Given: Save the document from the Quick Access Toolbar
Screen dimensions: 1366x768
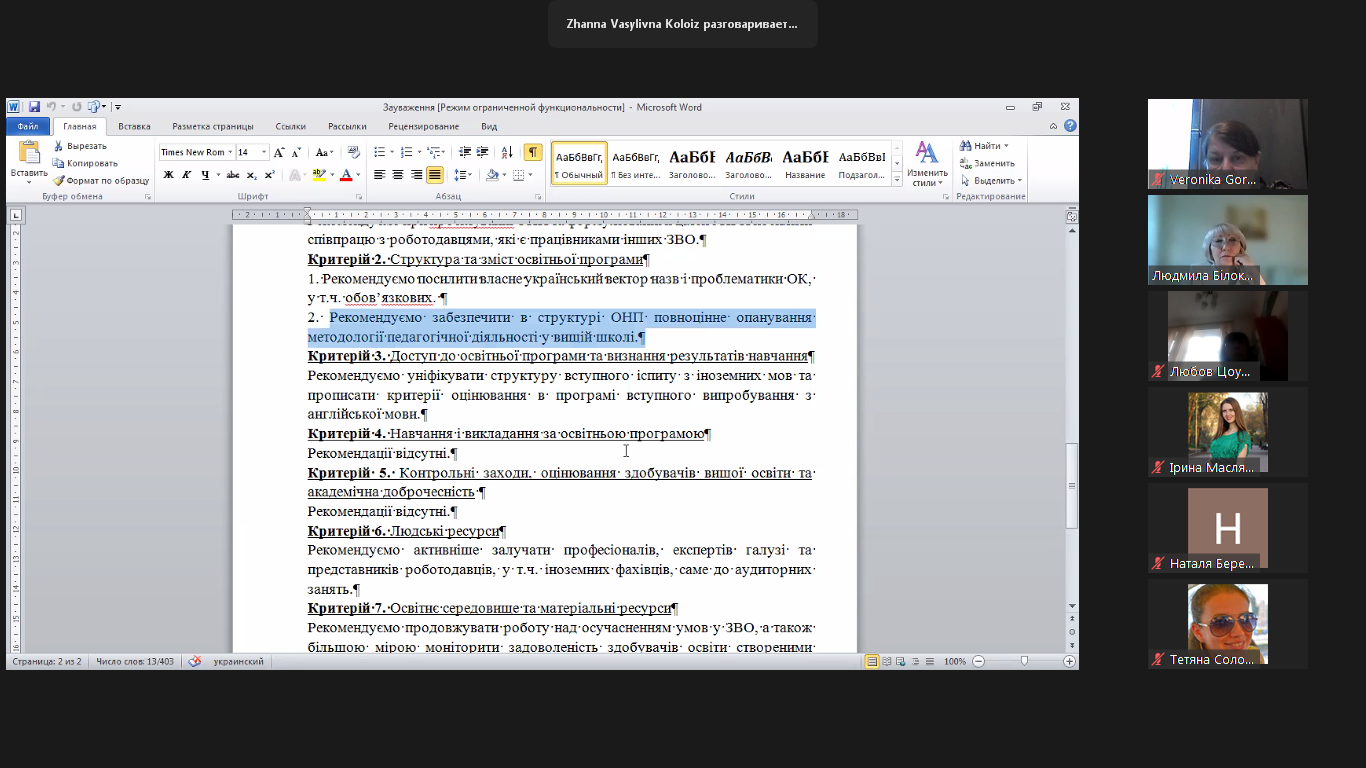Looking at the screenshot, I should (x=33, y=107).
